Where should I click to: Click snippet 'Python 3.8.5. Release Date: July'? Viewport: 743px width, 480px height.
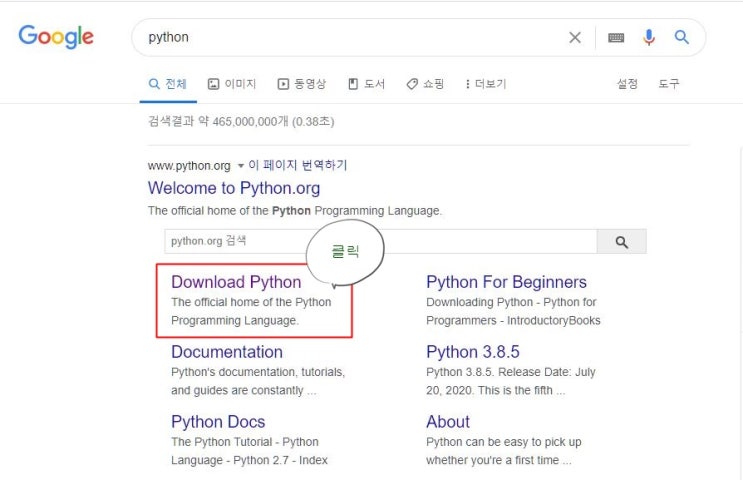(x=511, y=372)
